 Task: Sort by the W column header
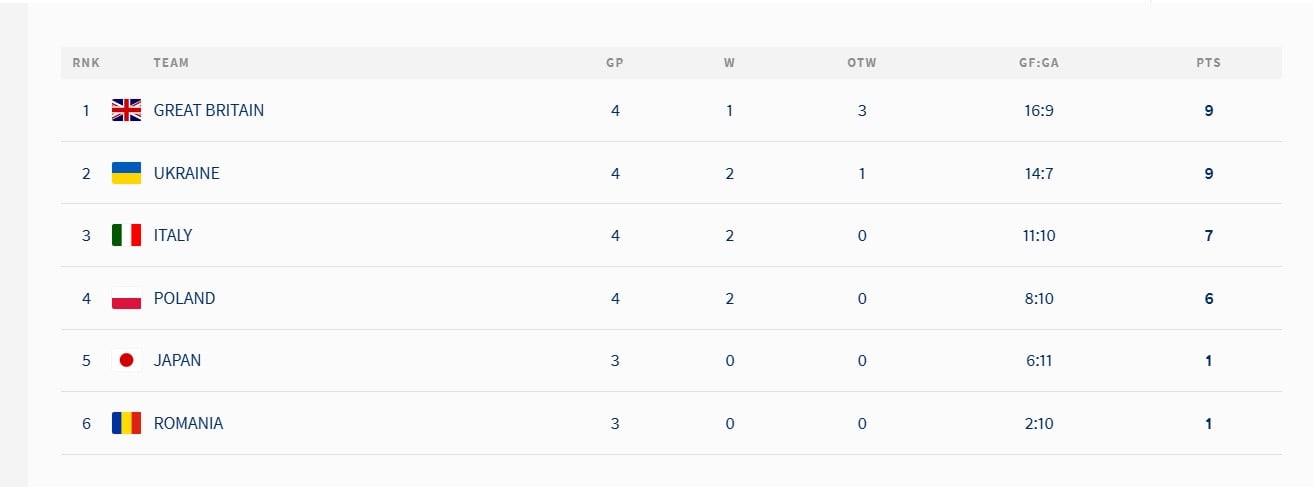click(729, 63)
